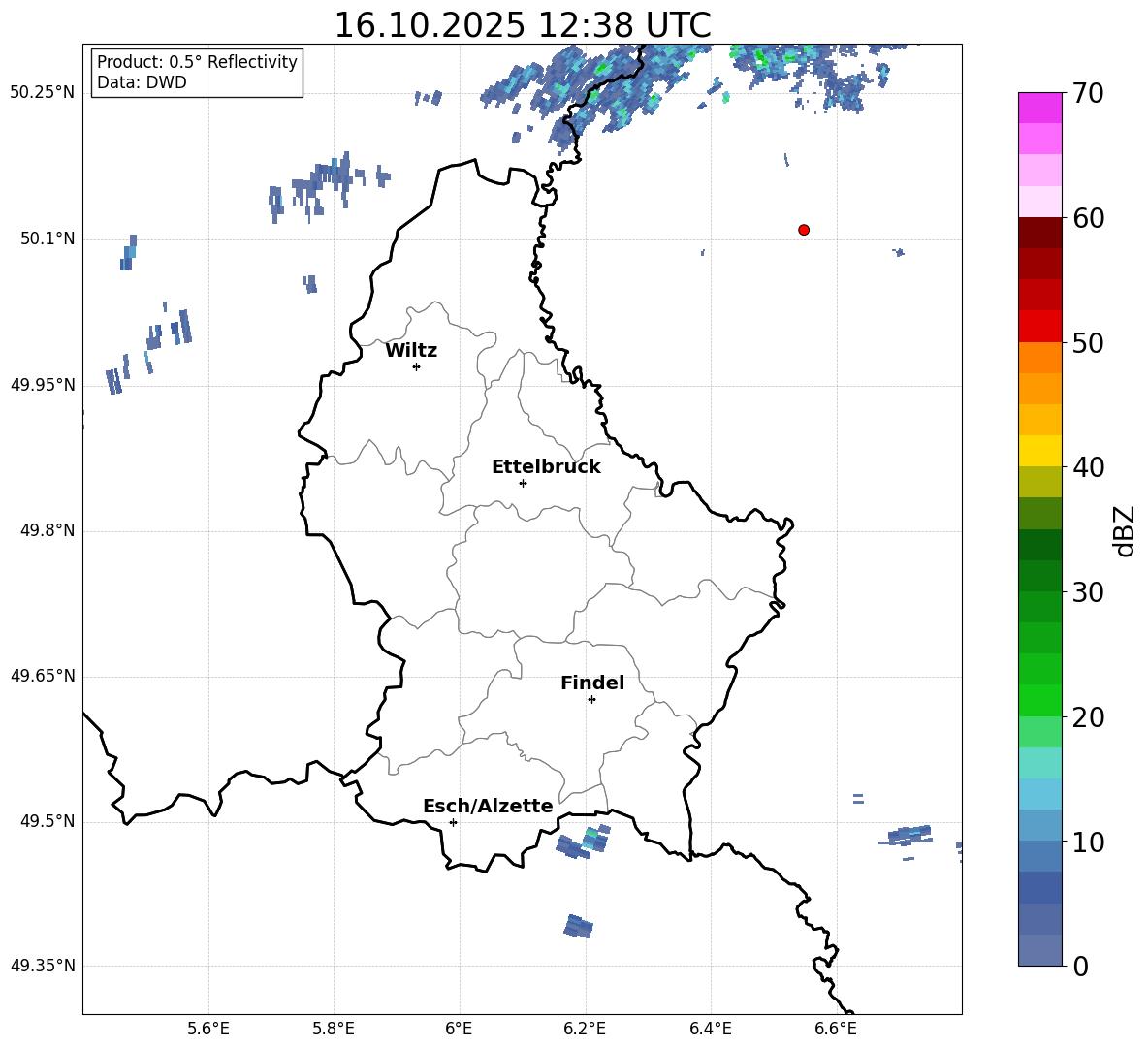
Task: Pick the yellow swatch above 40
Action: pos(1040,451)
